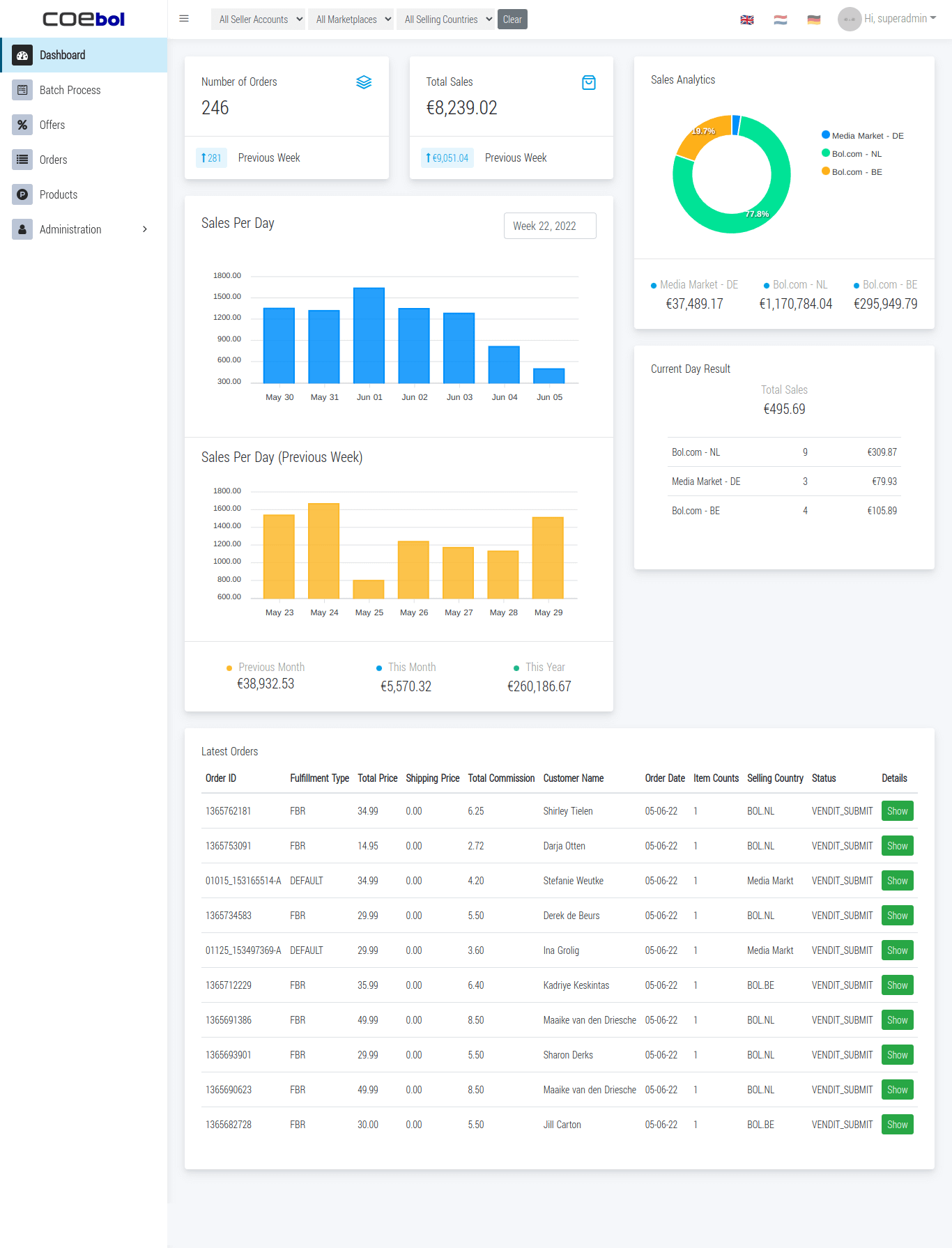Show details for order 1365734583
This screenshot has width=952, height=1248.
[x=898, y=916]
